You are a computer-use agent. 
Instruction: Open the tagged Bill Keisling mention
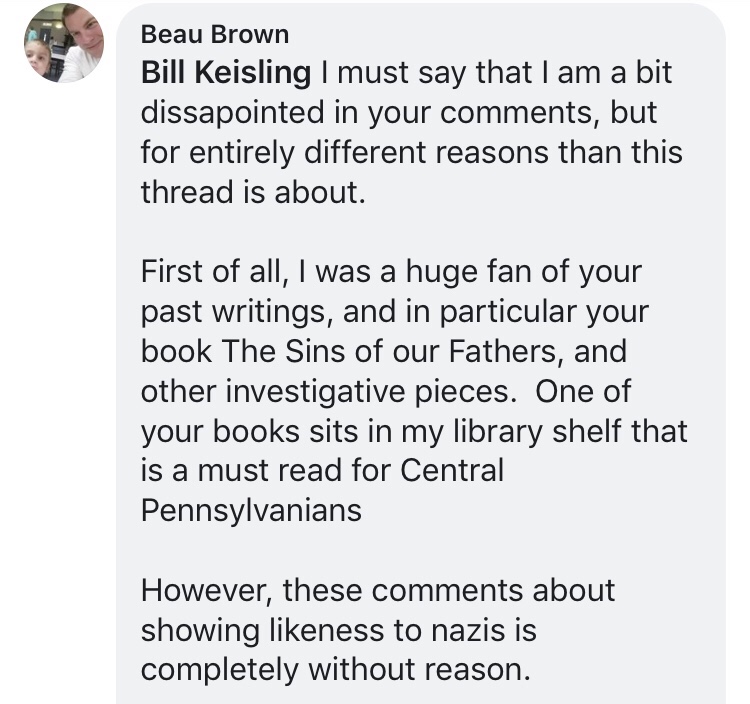pyautogui.click(x=226, y=73)
